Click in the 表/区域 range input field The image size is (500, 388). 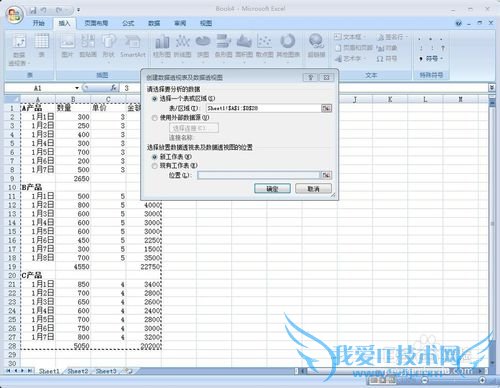click(x=263, y=108)
